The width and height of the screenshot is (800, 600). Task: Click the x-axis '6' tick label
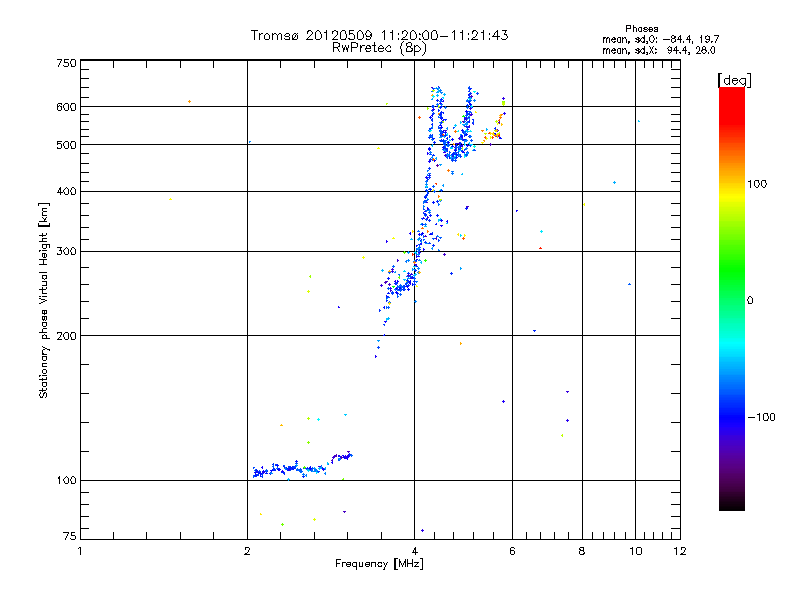tap(512, 551)
